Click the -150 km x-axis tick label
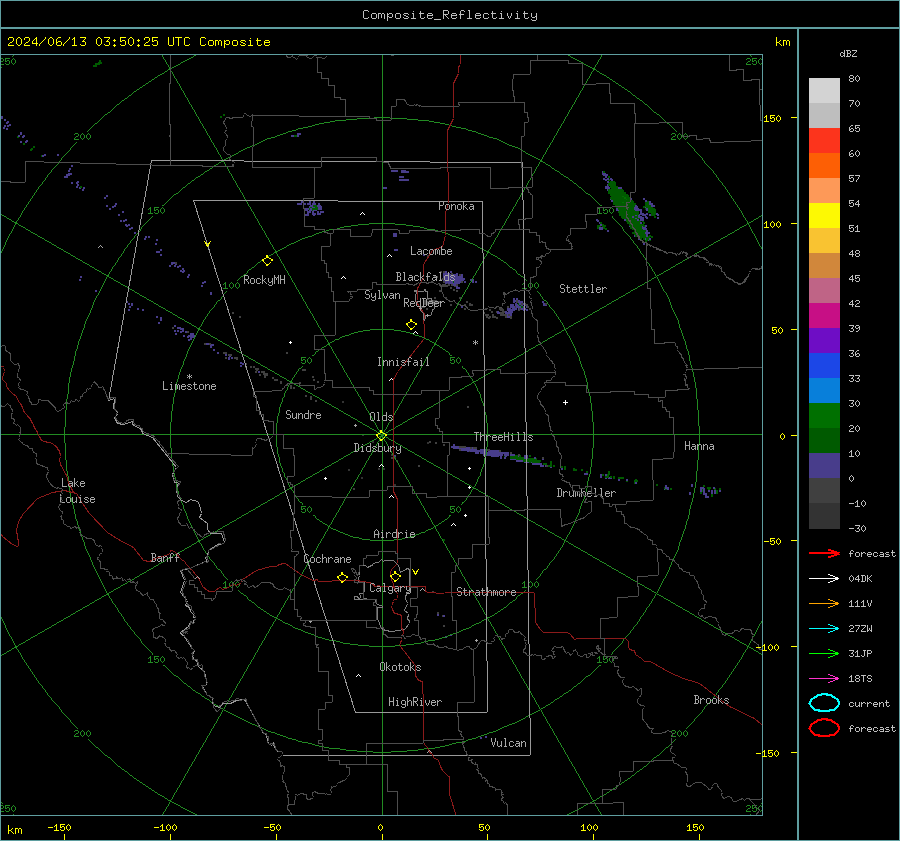The image size is (900, 841). [59, 827]
